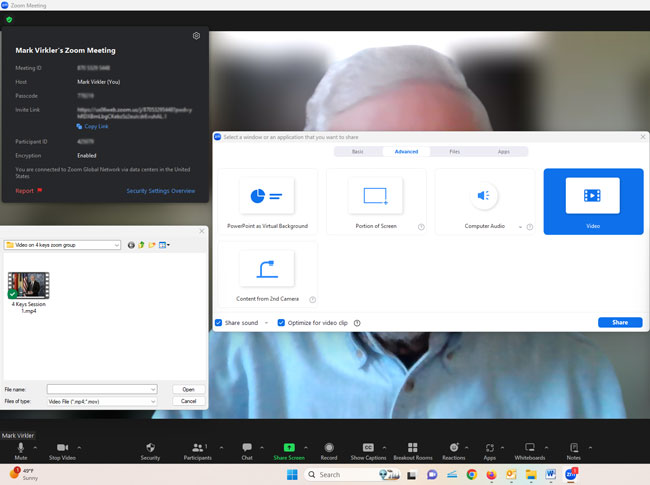This screenshot has width=650, height=485.
Task: Click the Copy Link link
Action: 97,127
